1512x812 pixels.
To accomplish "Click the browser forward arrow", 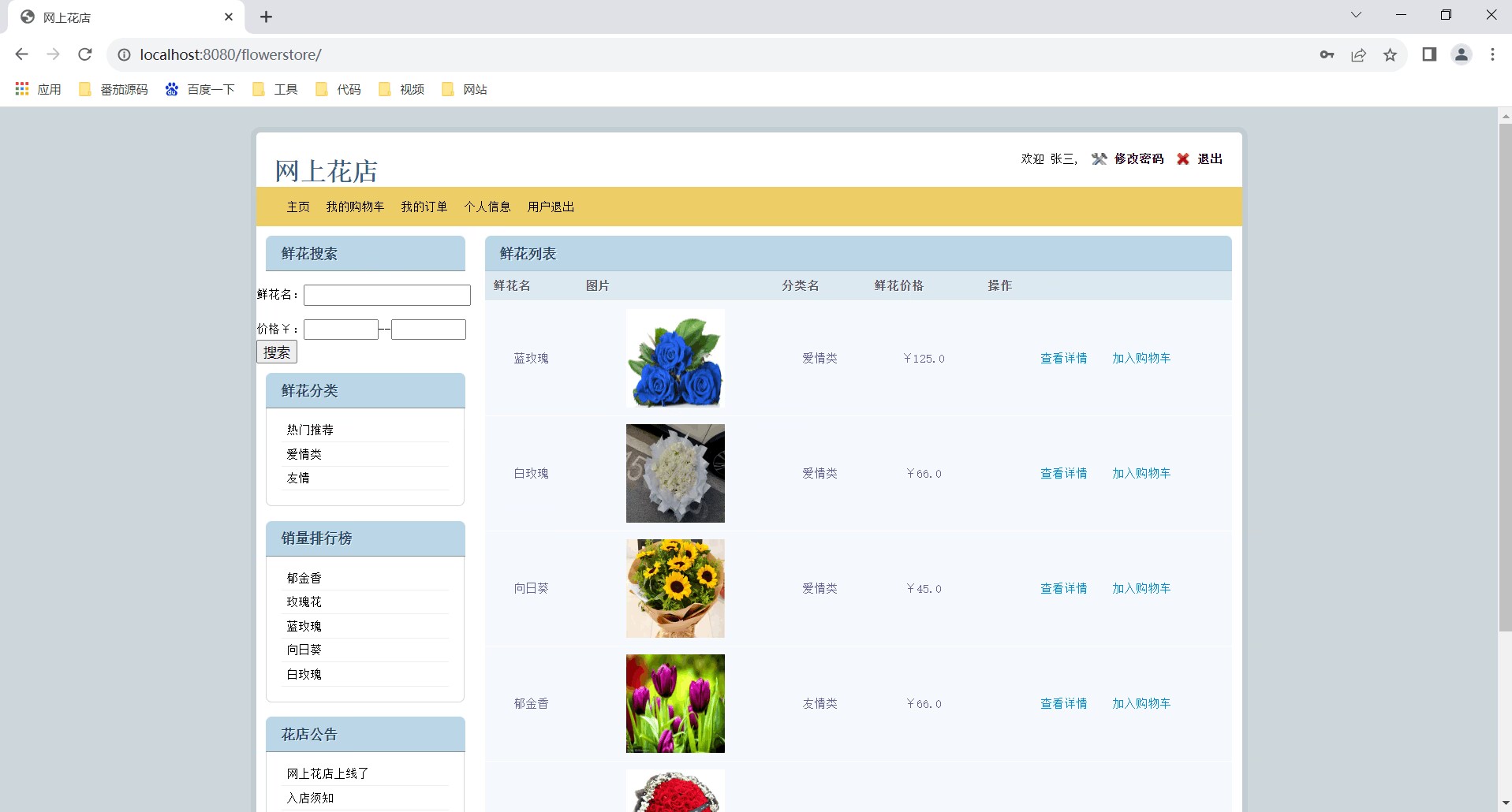I will click(x=54, y=54).
